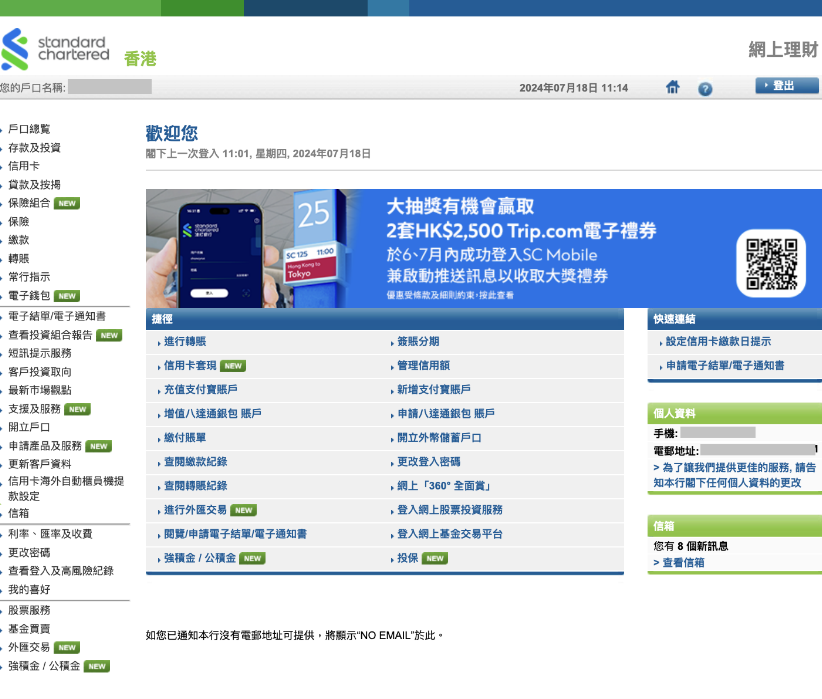Image resolution: width=822 pixels, height=699 pixels.
Task: Click the NEW badge beside 保險組合
Action: [x=67, y=203]
